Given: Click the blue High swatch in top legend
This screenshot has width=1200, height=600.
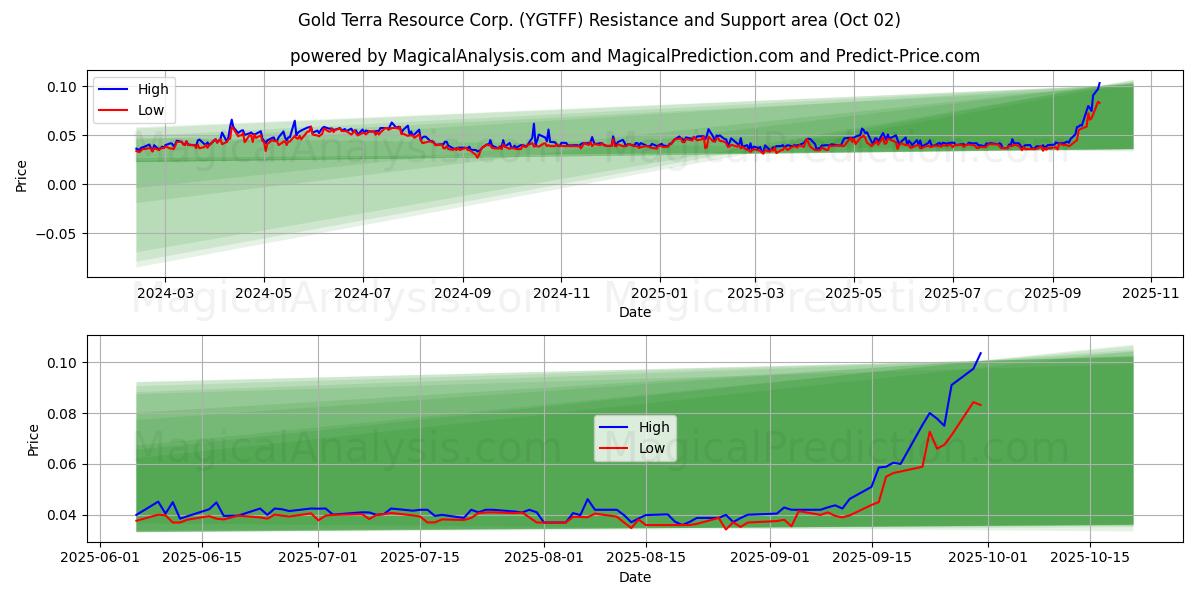Looking at the screenshot, I should (x=114, y=90).
